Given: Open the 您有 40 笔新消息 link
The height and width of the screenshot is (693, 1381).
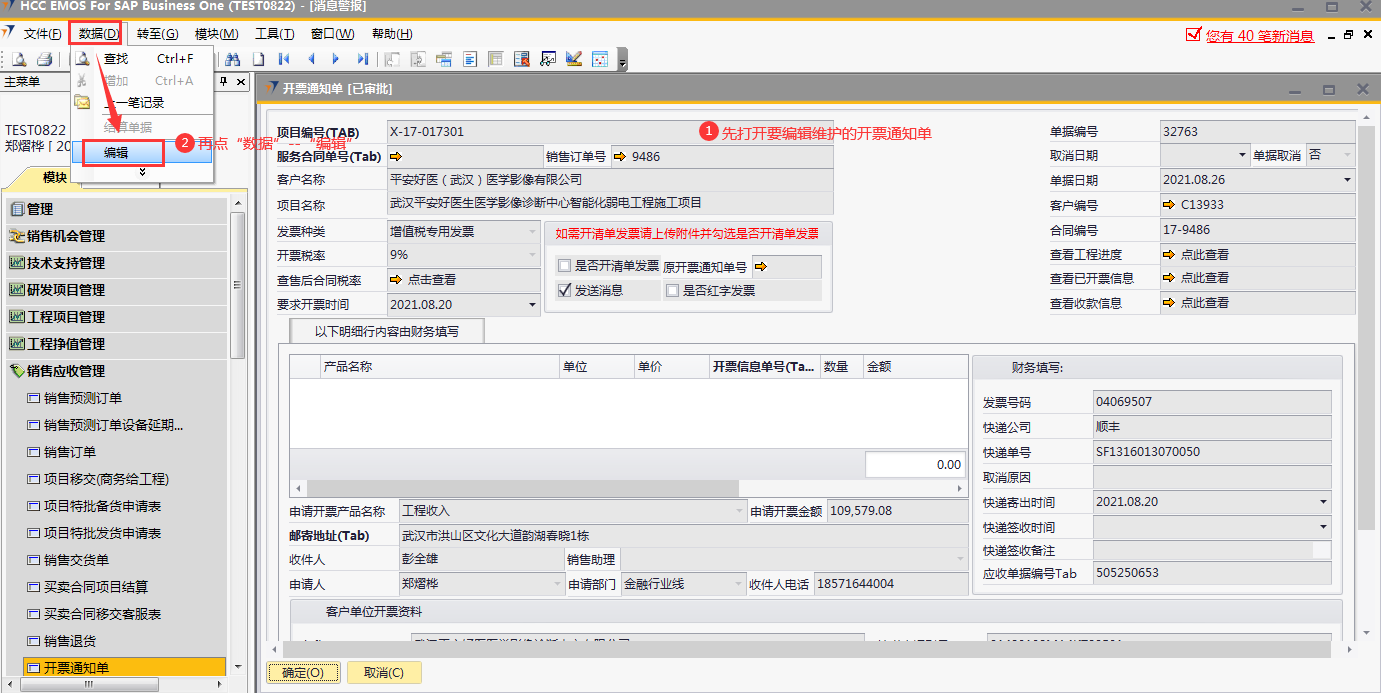Looking at the screenshot, I should 1259,36.
